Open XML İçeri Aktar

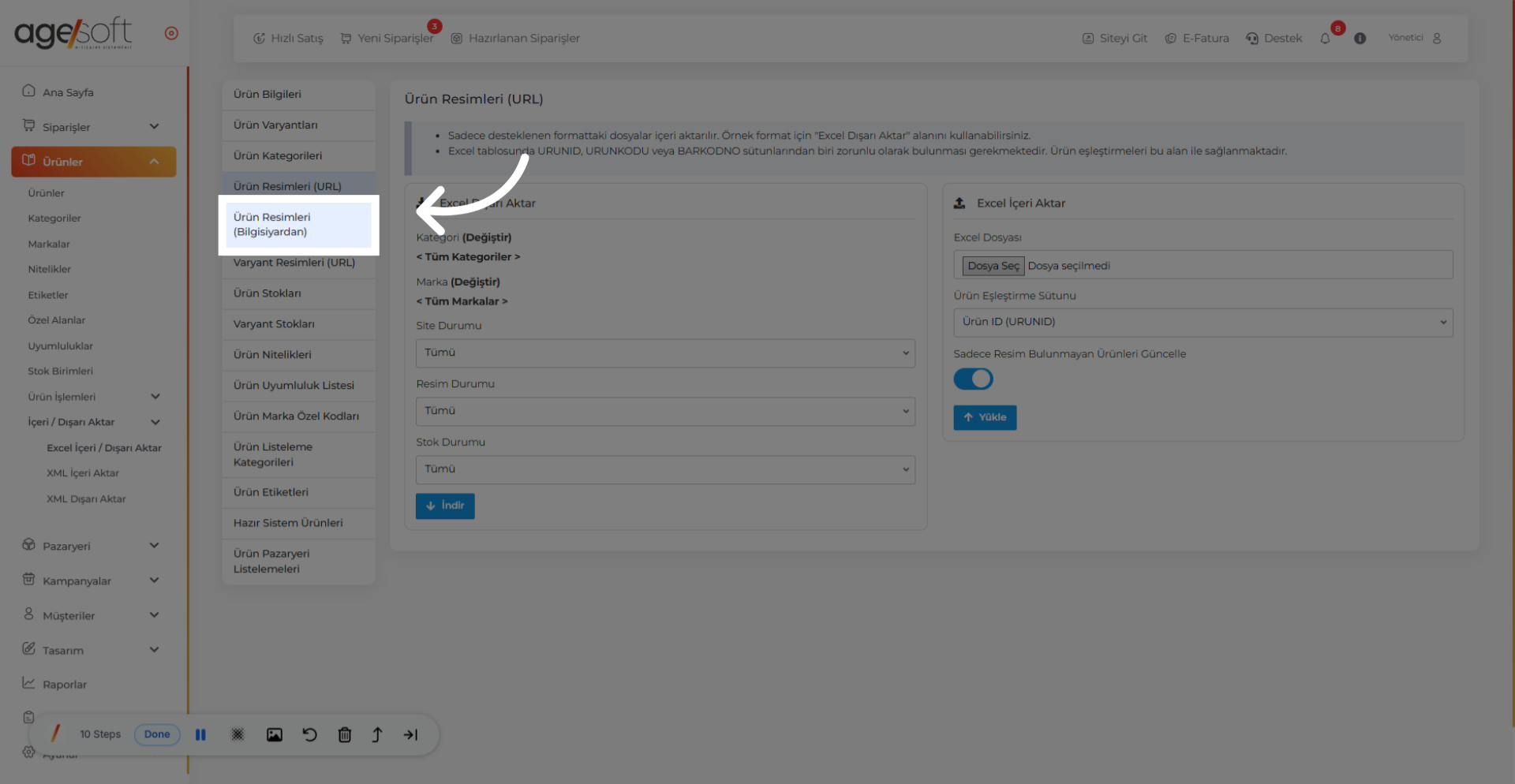[x=83, y=473]
